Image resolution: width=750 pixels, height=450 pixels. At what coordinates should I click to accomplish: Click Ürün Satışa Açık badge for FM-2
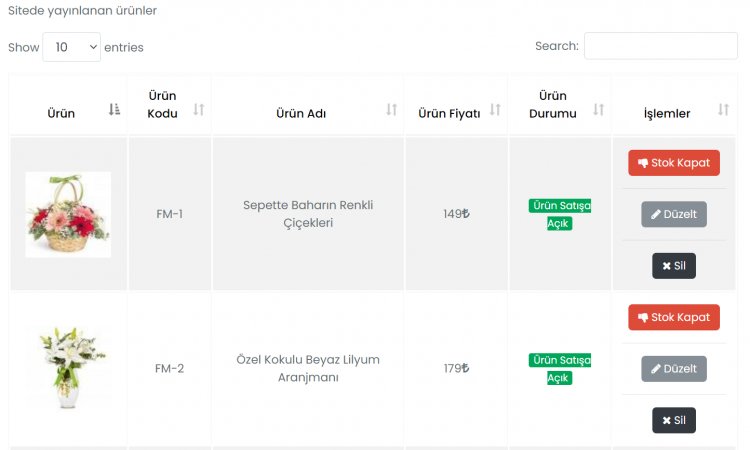point(560,369)
